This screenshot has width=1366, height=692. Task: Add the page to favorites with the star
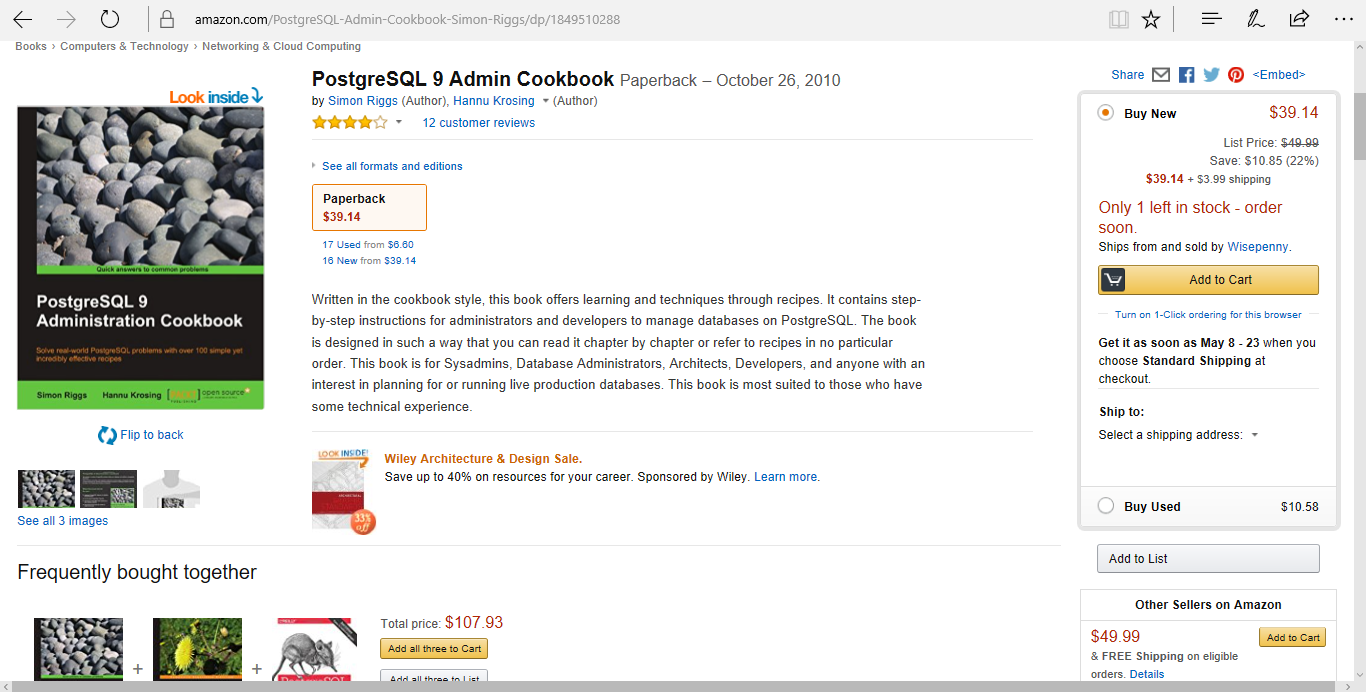click(x=1150, y=18)
